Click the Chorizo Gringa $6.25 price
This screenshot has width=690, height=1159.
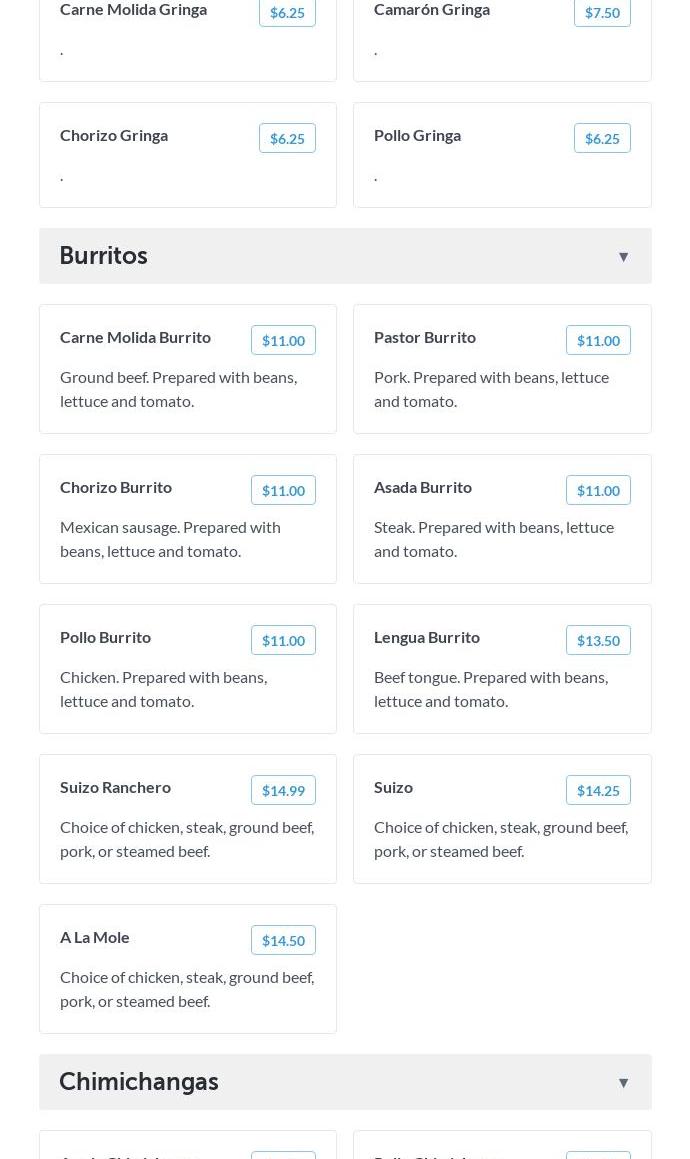point(287,138)
